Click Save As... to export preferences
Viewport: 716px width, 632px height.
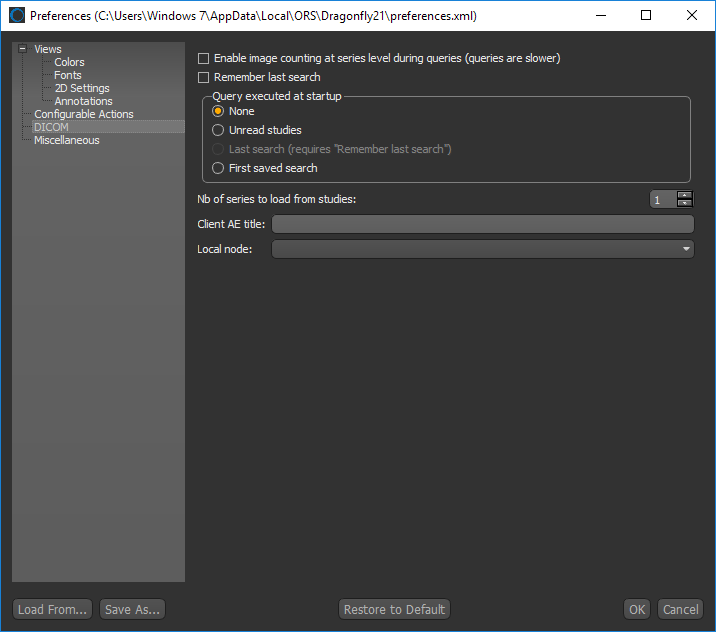pyautogui.click(x=132, y=609)
